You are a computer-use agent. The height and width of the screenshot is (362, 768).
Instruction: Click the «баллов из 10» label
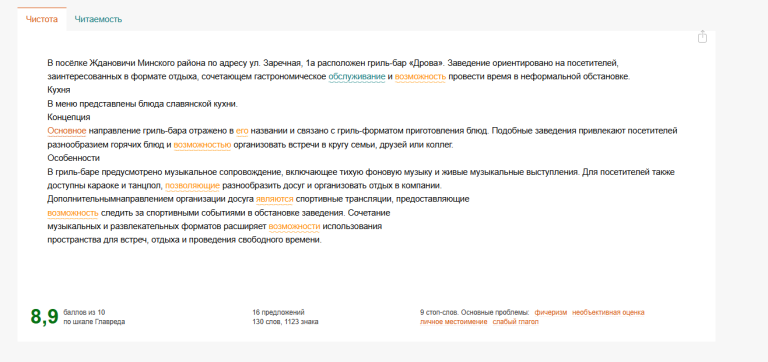(84, 312)
